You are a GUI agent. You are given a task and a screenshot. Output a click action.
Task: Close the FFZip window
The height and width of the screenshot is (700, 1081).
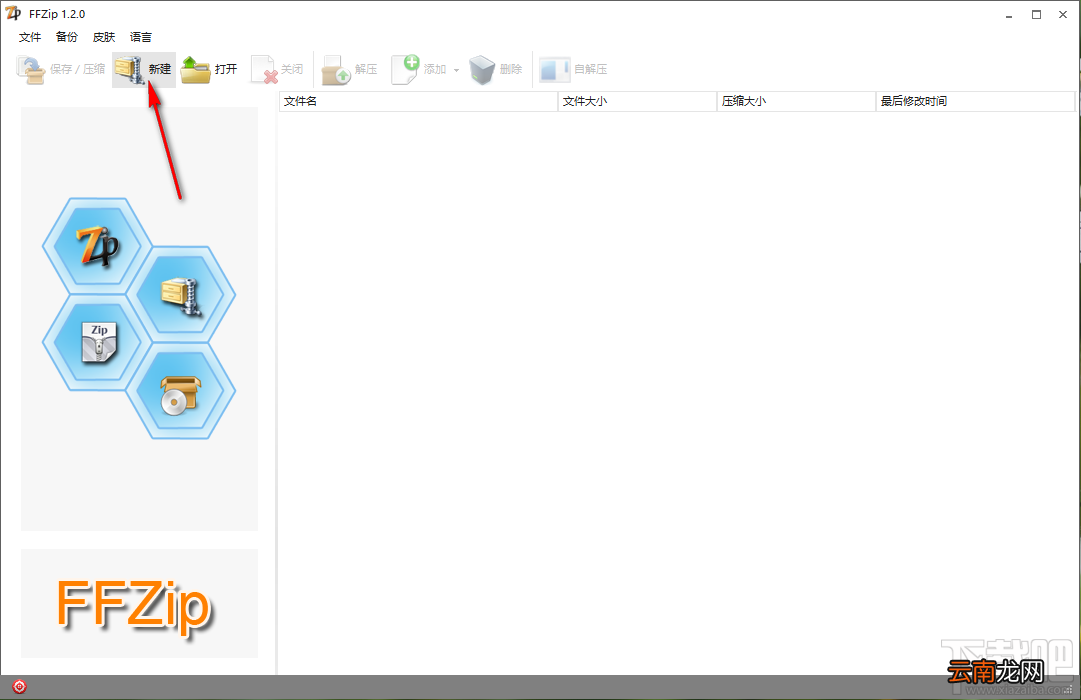pos(1063,14)
